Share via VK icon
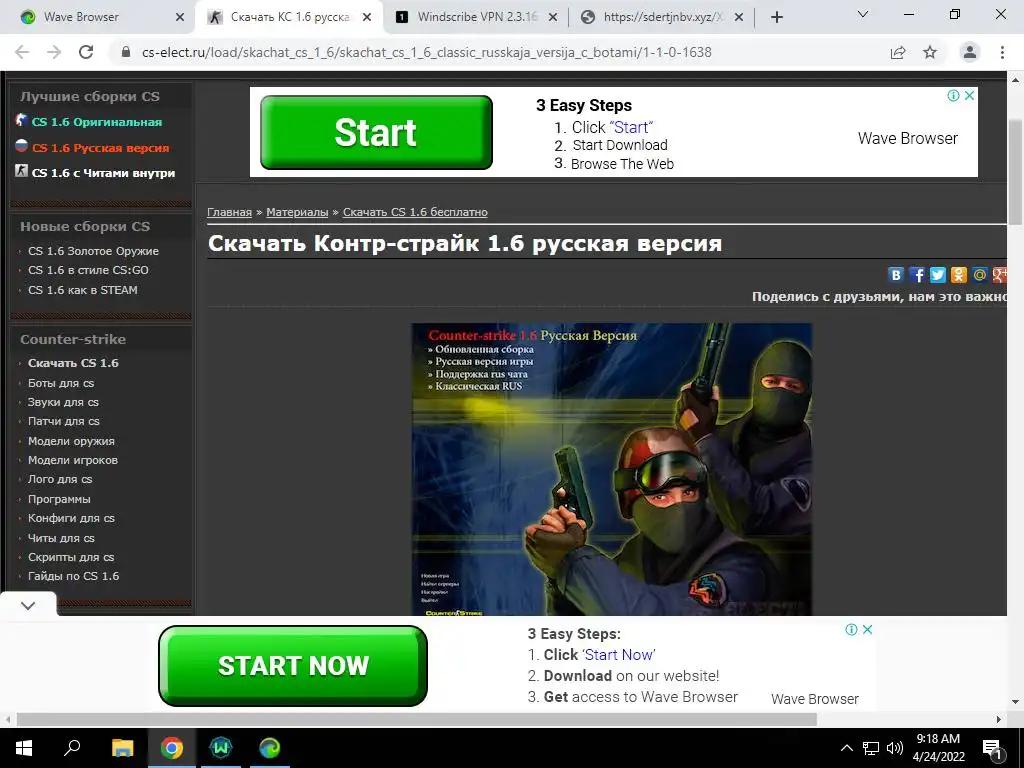The image size is (1024, 768). [896, 275]
